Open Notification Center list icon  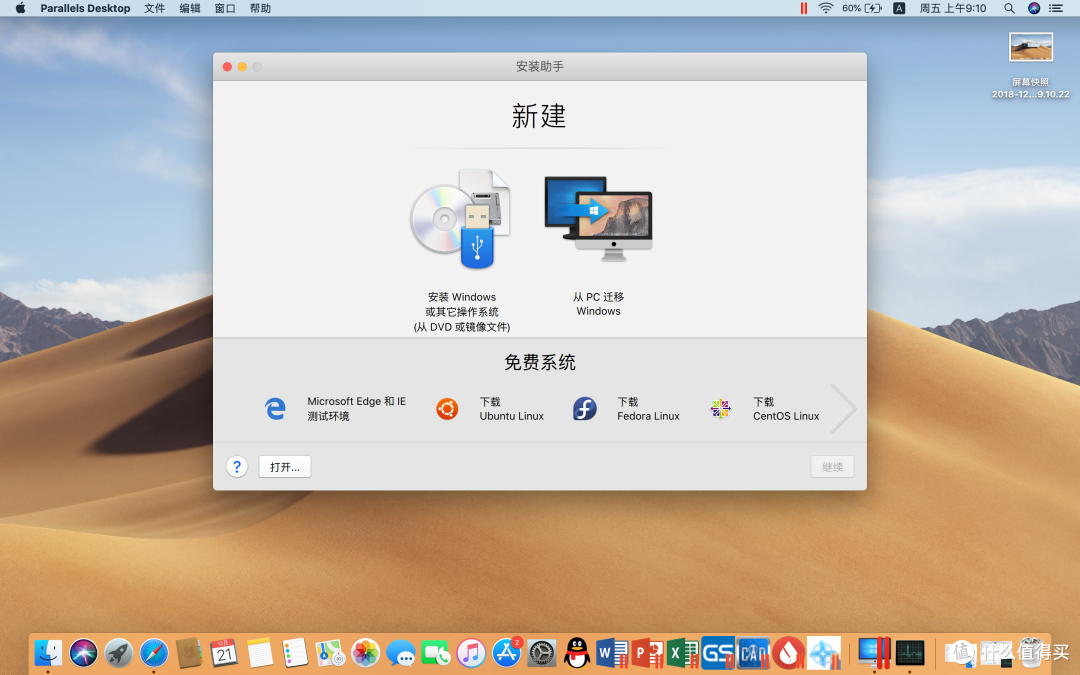pos(1056,8)
